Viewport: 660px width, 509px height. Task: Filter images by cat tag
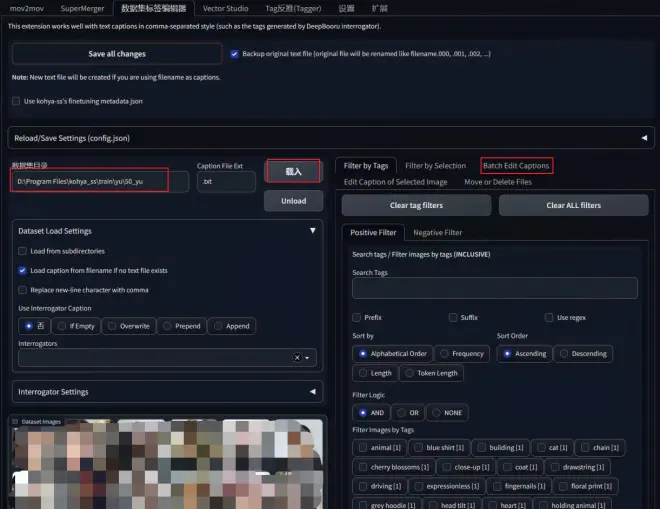point(552,448)
